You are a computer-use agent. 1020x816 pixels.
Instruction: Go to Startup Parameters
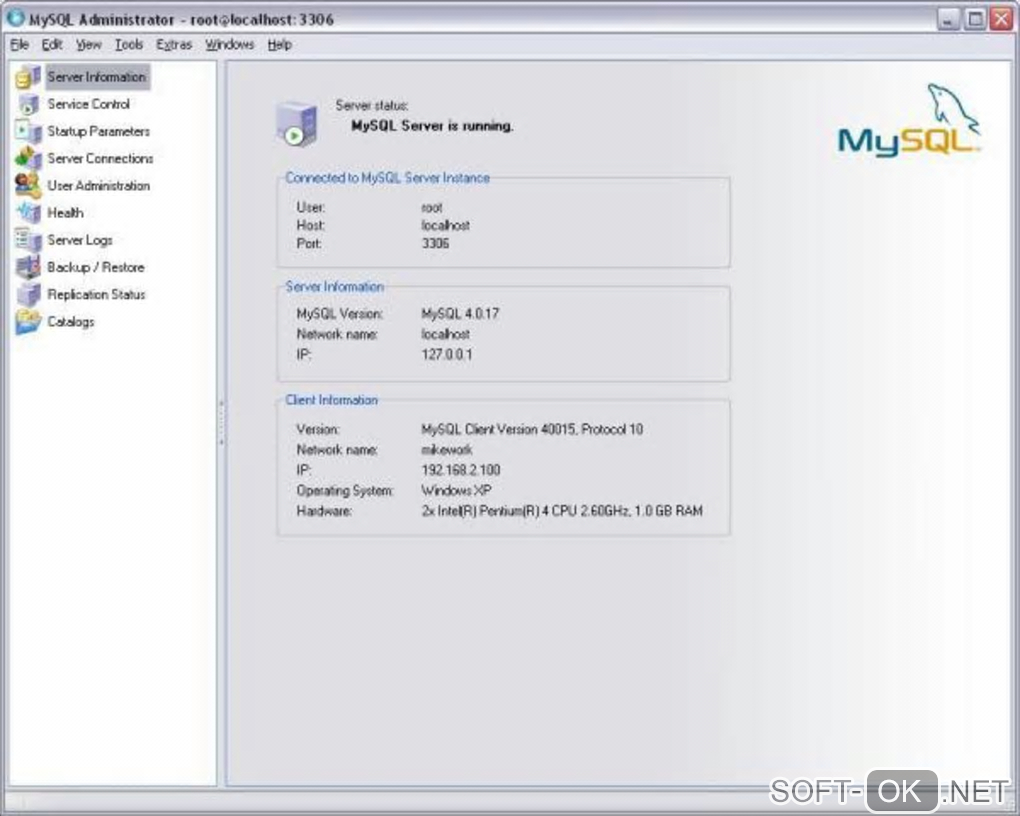[98, 131]
